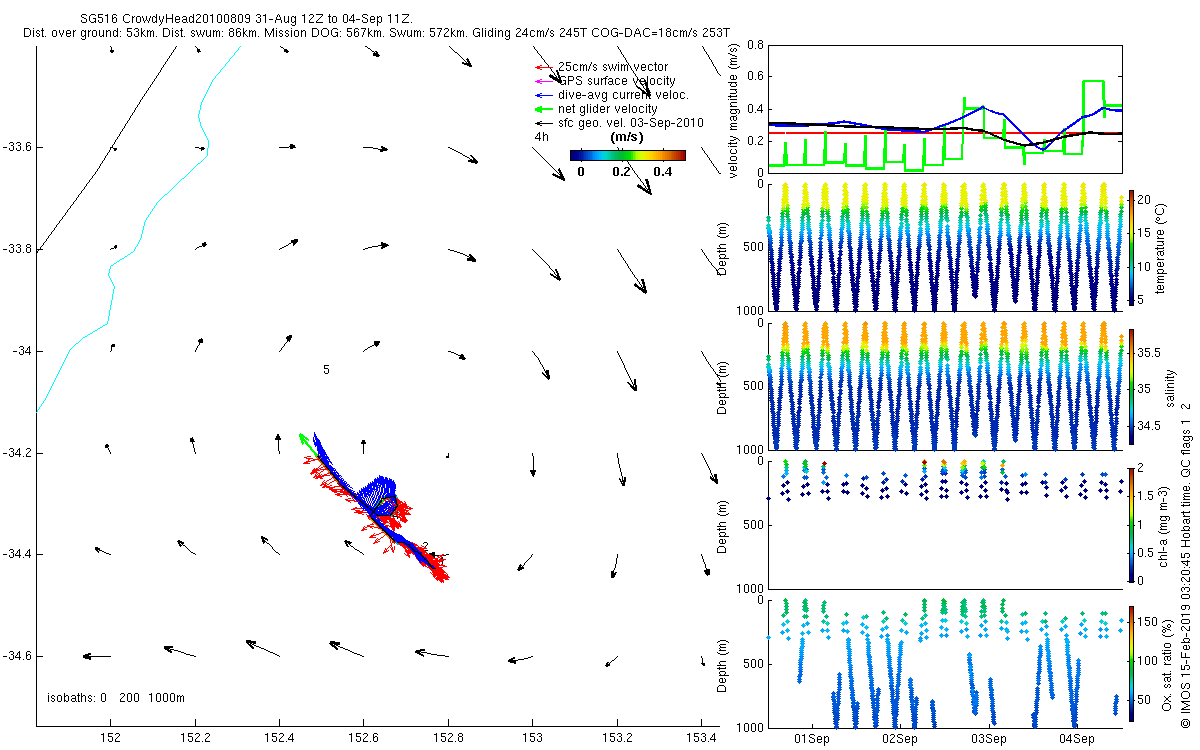Click the velocity (m/s) horizontal colorbar
This screenshot has height=750, width=1200.
(627, 155)
